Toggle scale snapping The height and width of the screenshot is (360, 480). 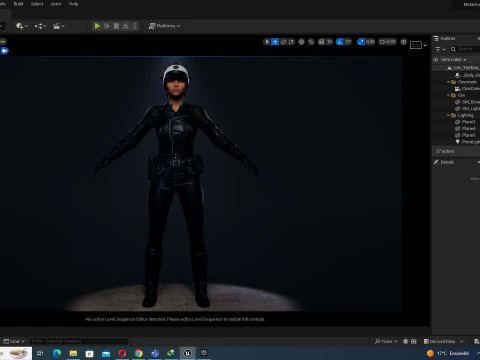[x=361, y=42]
